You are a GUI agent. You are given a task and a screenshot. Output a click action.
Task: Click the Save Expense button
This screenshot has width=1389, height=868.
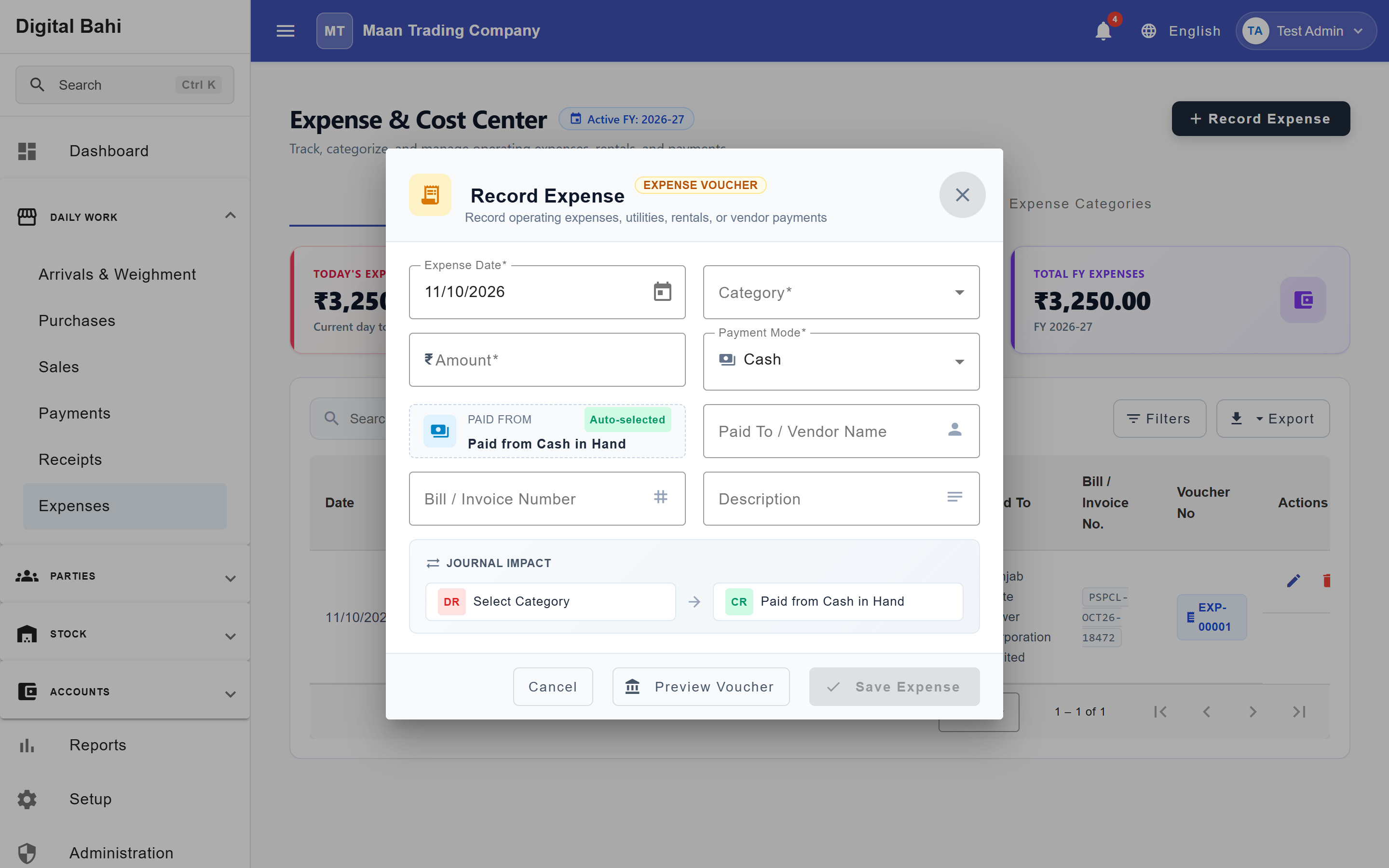point(894,687)
